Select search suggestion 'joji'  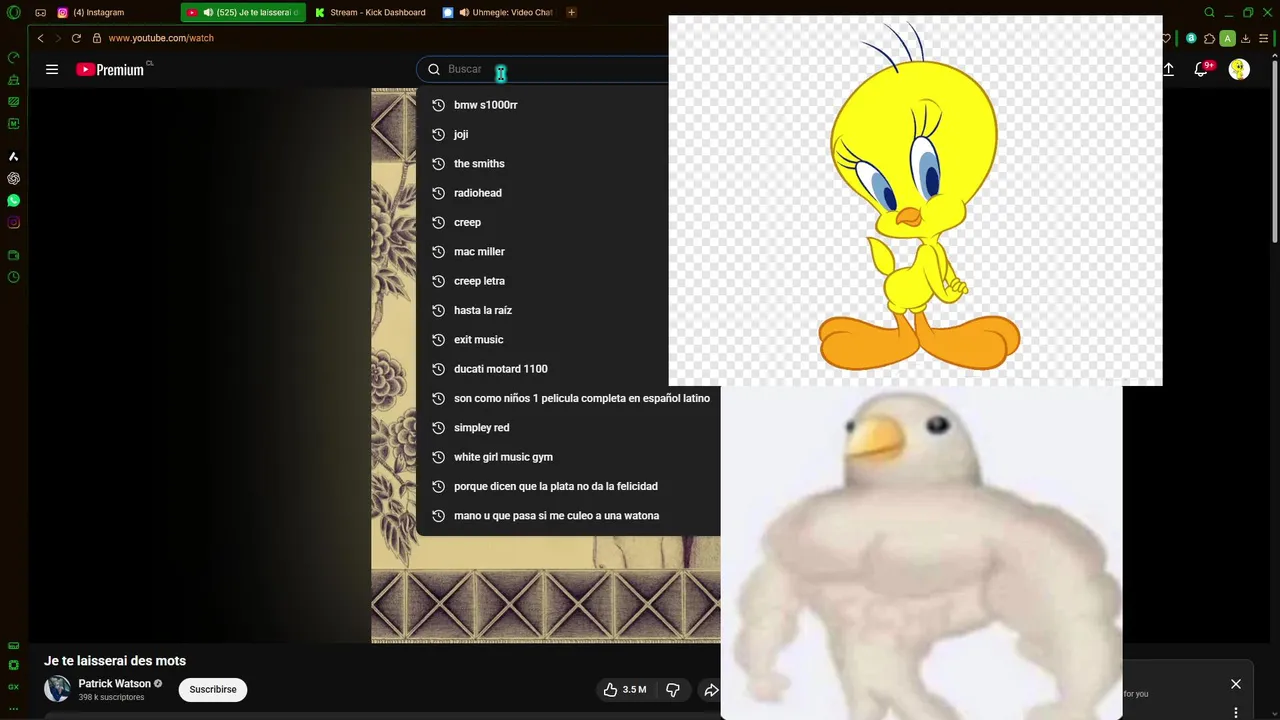click(x=568, y=134)
